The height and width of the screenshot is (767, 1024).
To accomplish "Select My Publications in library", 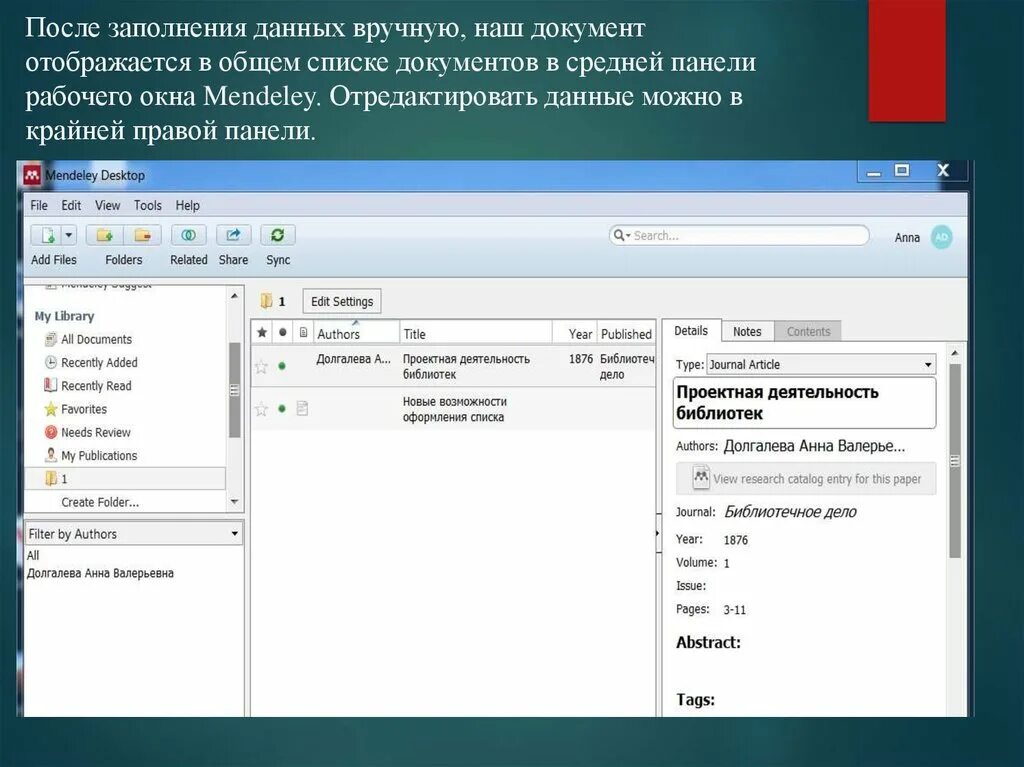I will click(99, 455).
